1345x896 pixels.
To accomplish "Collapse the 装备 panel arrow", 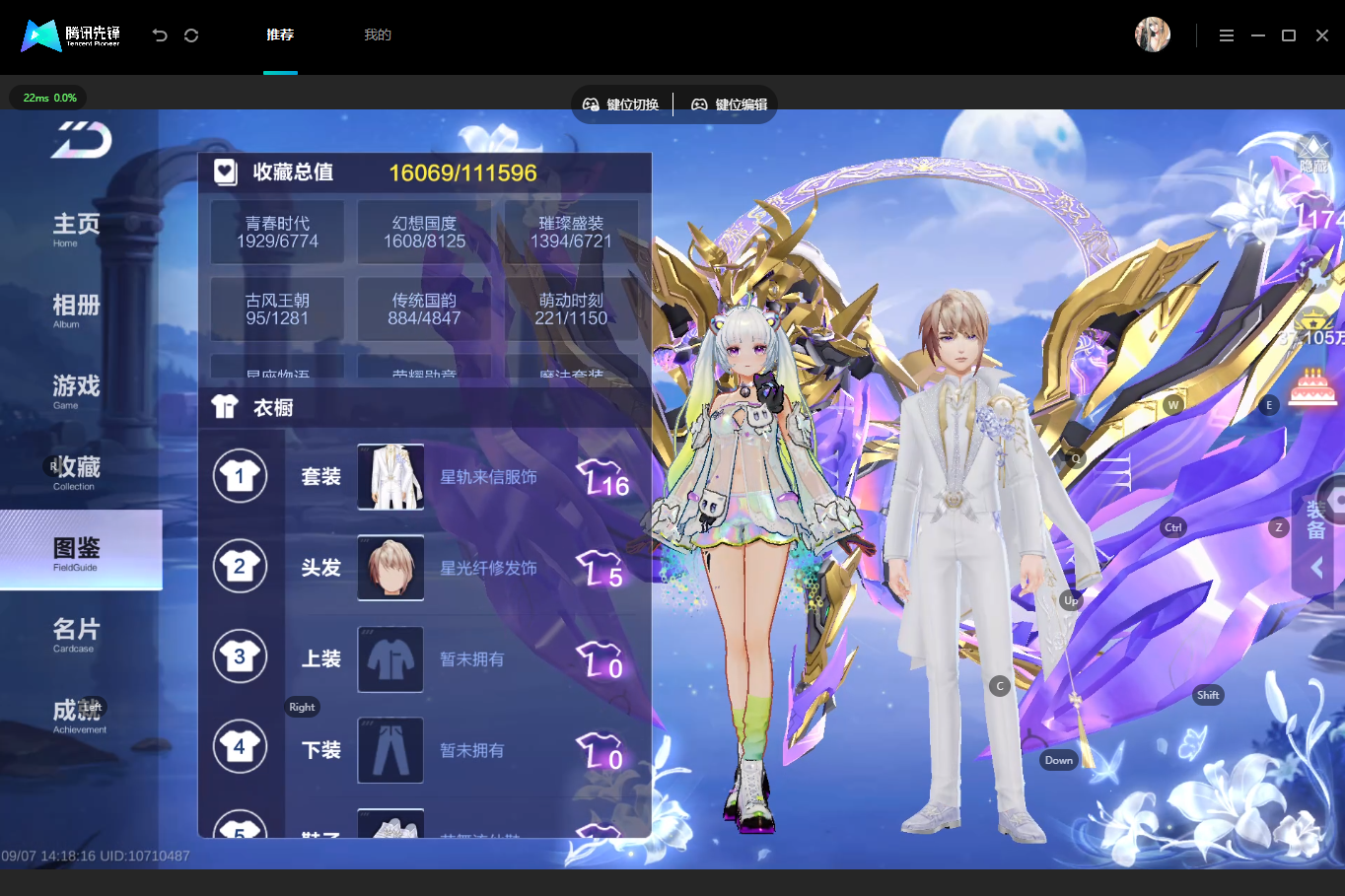I will coord(1316,568).
